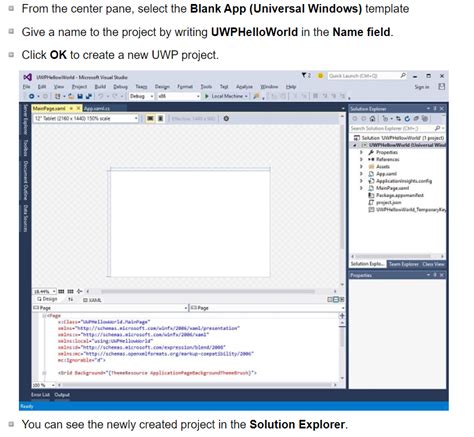The image size is (474, 437).
Task: Click the Save icon in toolbar
Action: coord(80,96)
